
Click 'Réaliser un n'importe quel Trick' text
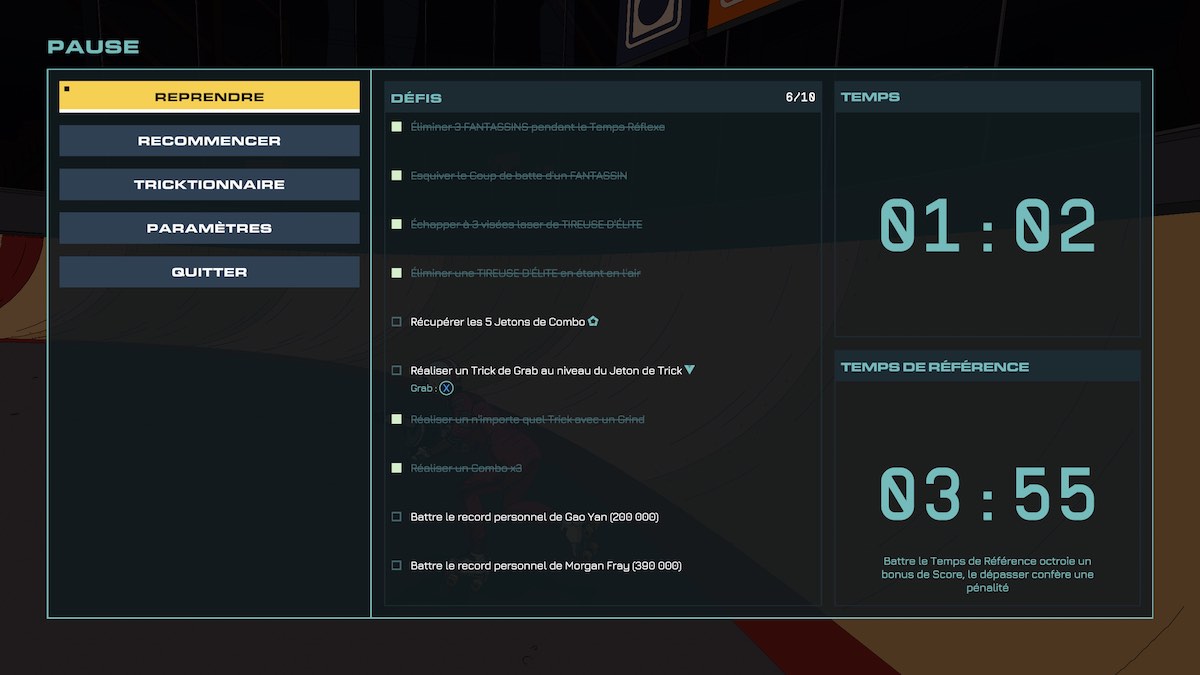click(x=528, y=419)
